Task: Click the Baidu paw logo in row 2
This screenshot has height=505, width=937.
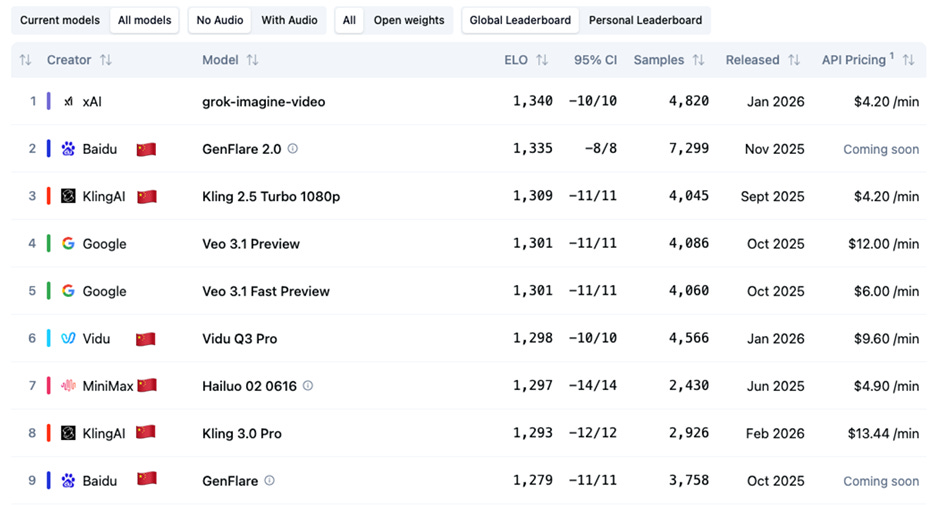Action: pos(68,149)
